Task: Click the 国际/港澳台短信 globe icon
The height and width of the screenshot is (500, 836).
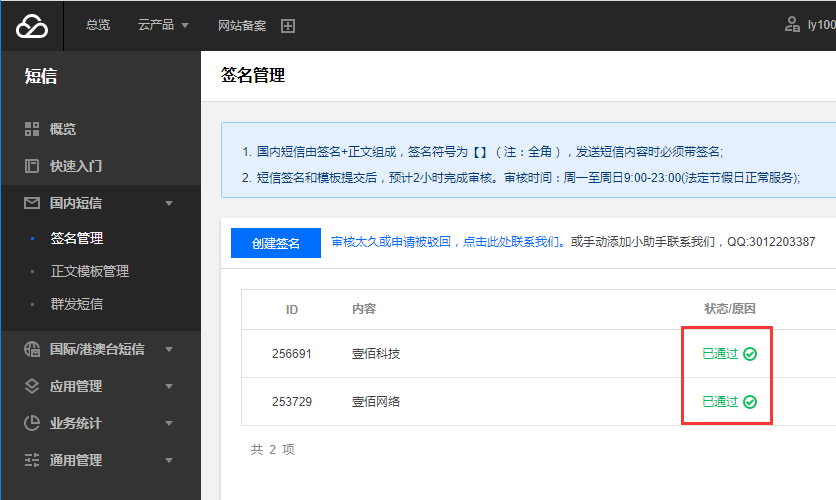Action: (x=31, y=349)
